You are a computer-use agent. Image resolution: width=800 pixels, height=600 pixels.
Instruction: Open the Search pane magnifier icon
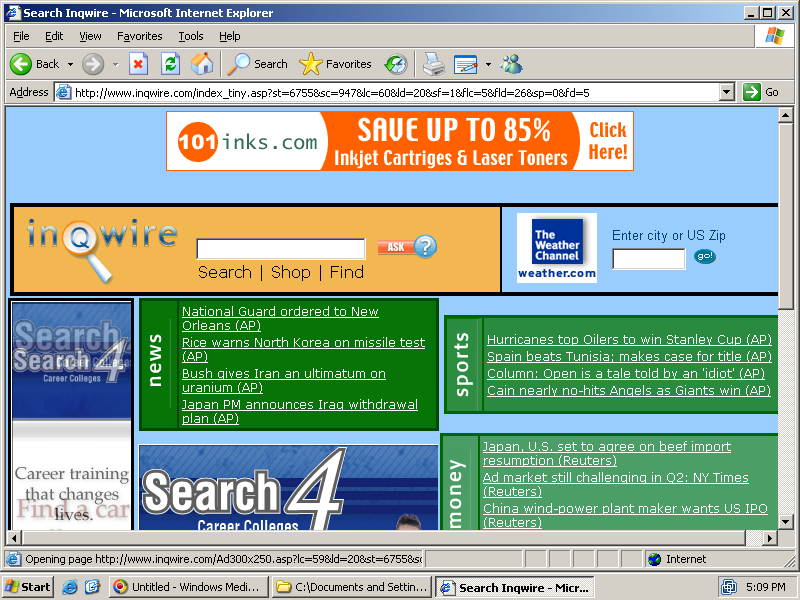click(238, 64)
